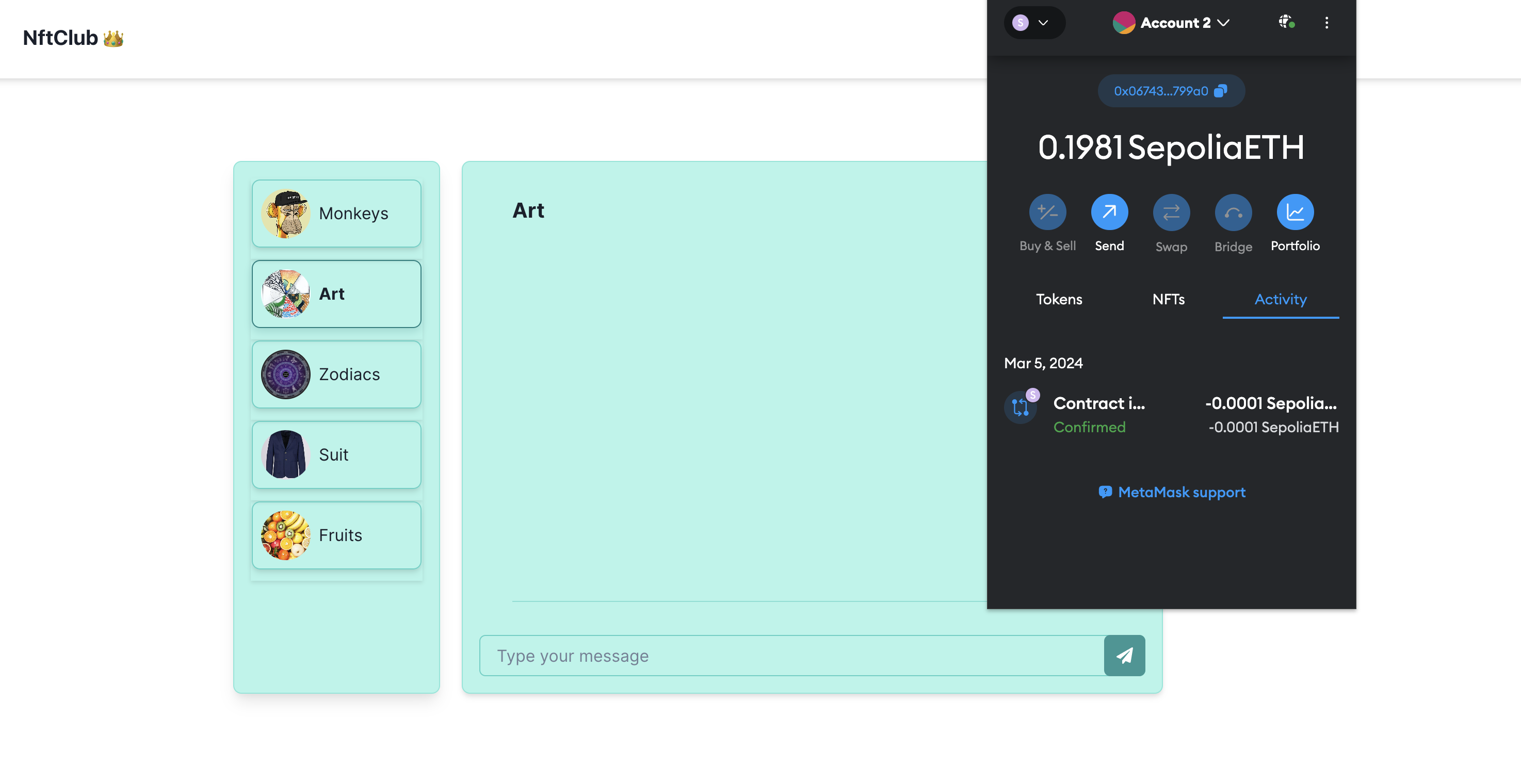Screen dimensions: 1521x784
Task: Click the Type your message field
Action: pos(791,655)
